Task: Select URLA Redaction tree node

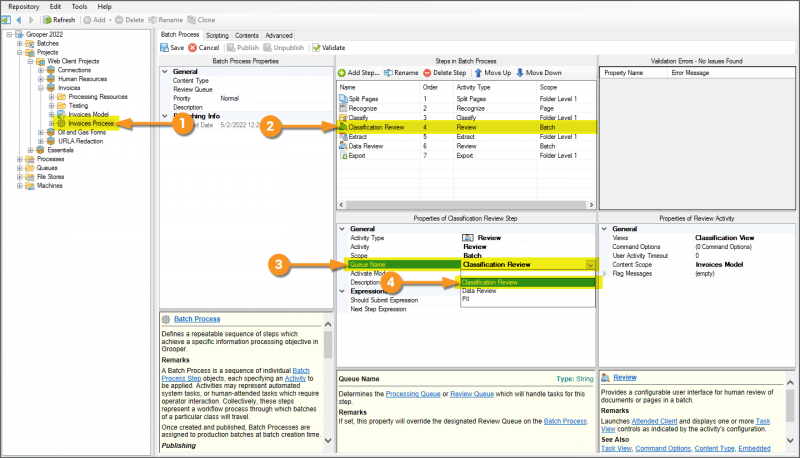Action: pos(81,141)
